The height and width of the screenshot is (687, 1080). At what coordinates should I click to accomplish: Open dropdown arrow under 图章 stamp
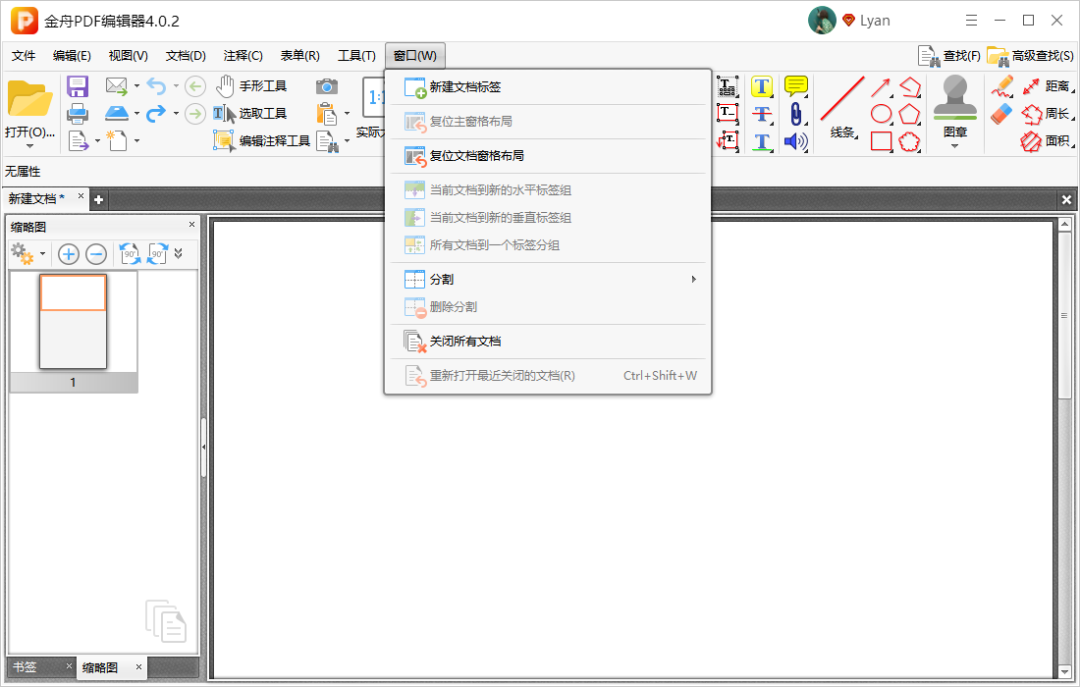[x=955, y=146]
